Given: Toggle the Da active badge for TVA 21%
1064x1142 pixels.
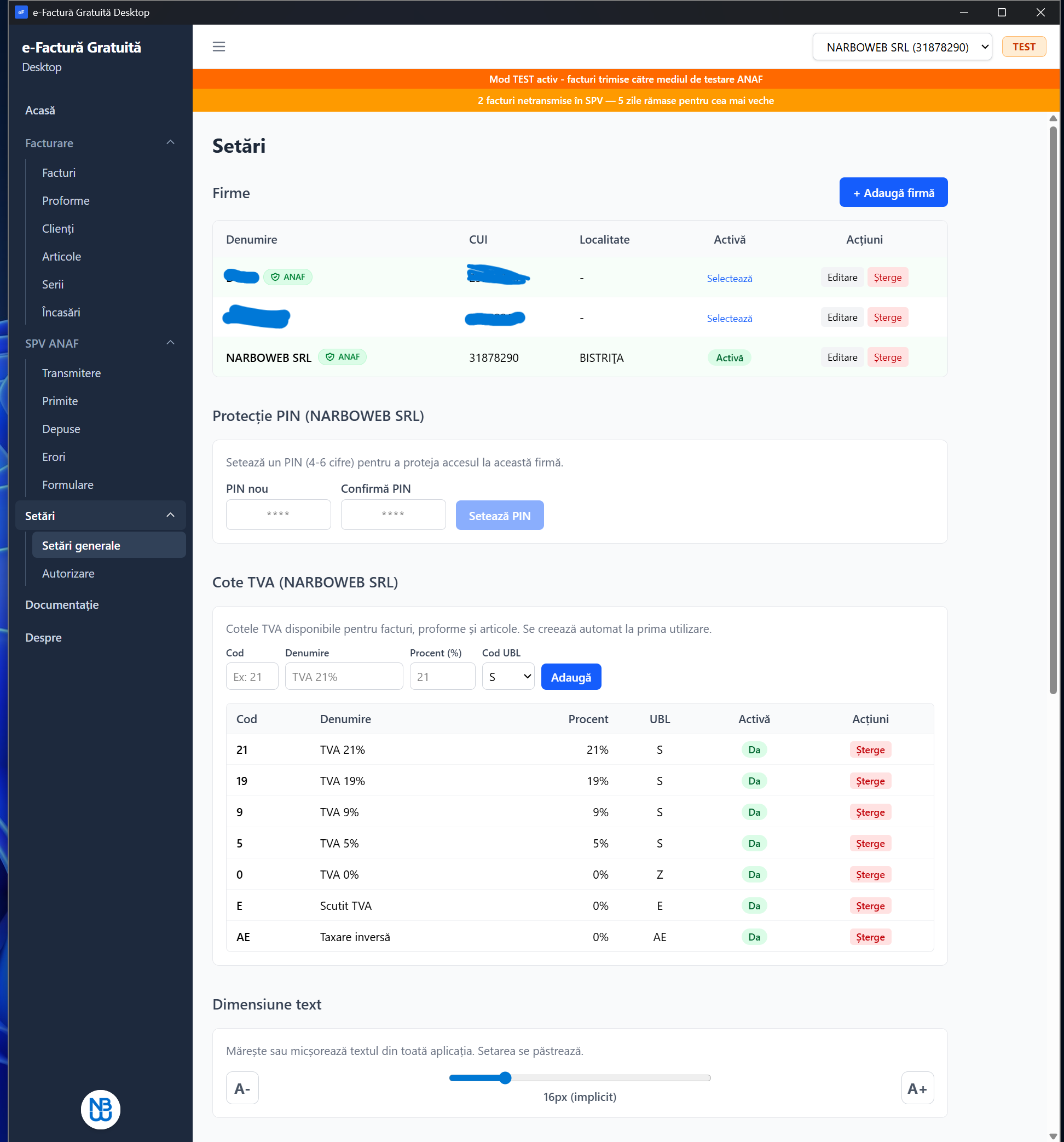Looking at the screenshot, I should (754, 749).
